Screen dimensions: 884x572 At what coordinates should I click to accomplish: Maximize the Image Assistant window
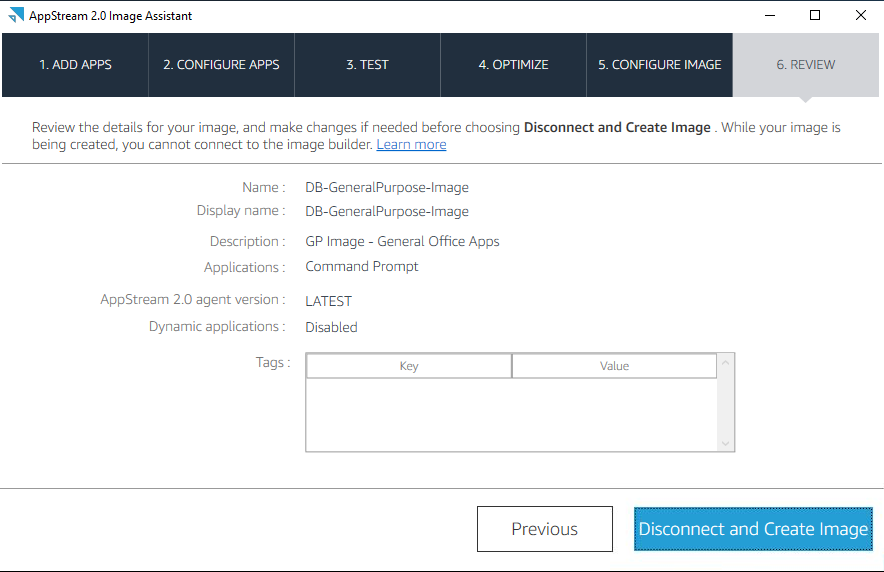pyautogui.click(x=815, y=15)
